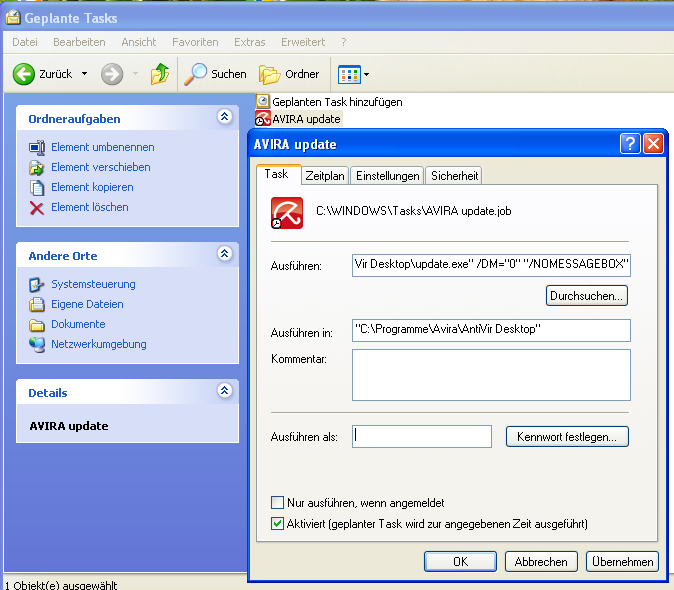Switch to the Sicherheit tab
This screenshot has width=674, height=590.
point(454,176)
